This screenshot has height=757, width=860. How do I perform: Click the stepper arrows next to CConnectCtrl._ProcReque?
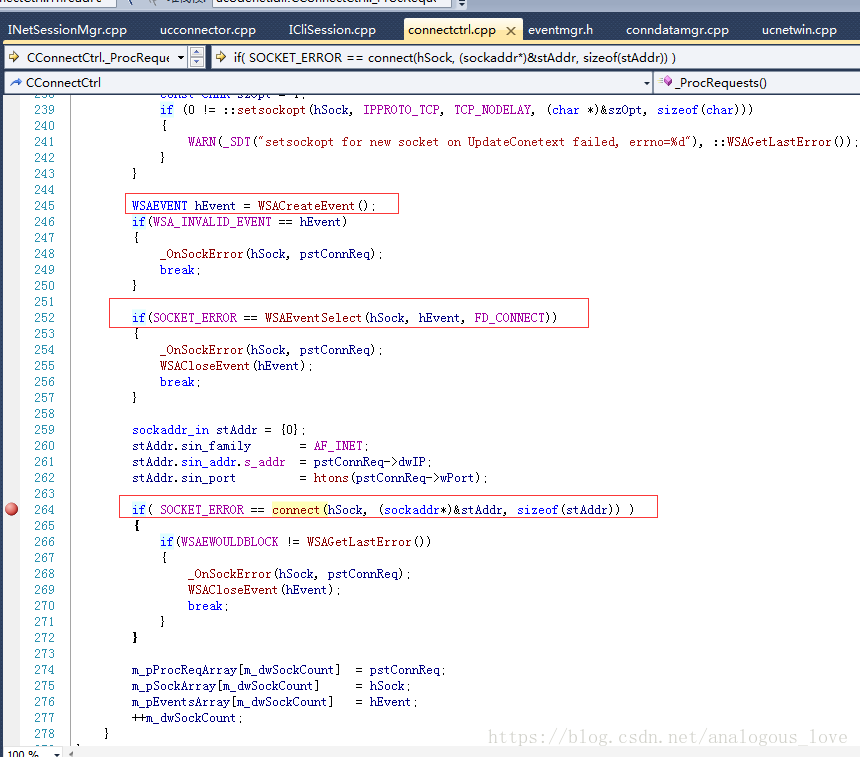click(197, 58)
